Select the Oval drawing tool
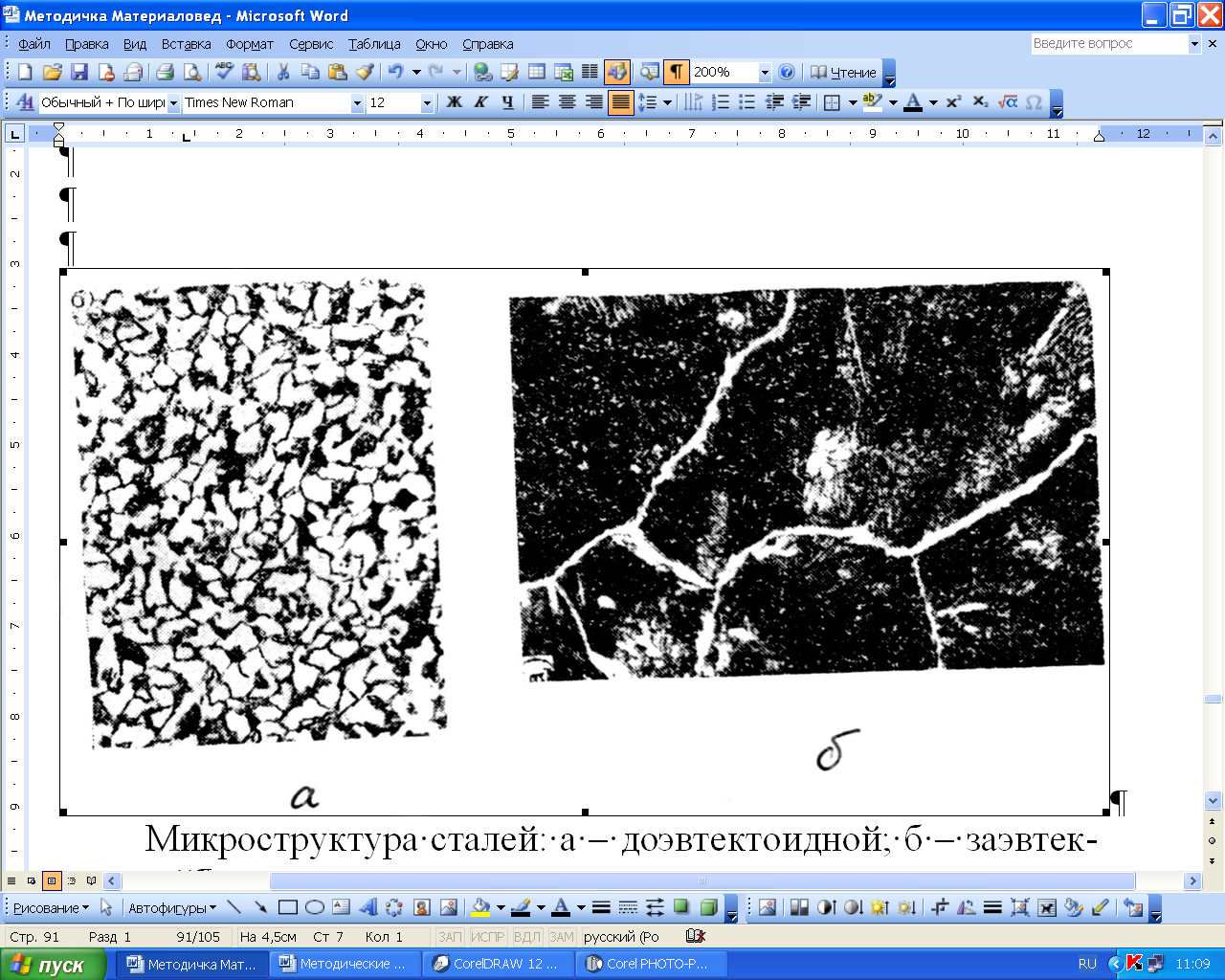The image size is (1225, 980). [314, 907]
